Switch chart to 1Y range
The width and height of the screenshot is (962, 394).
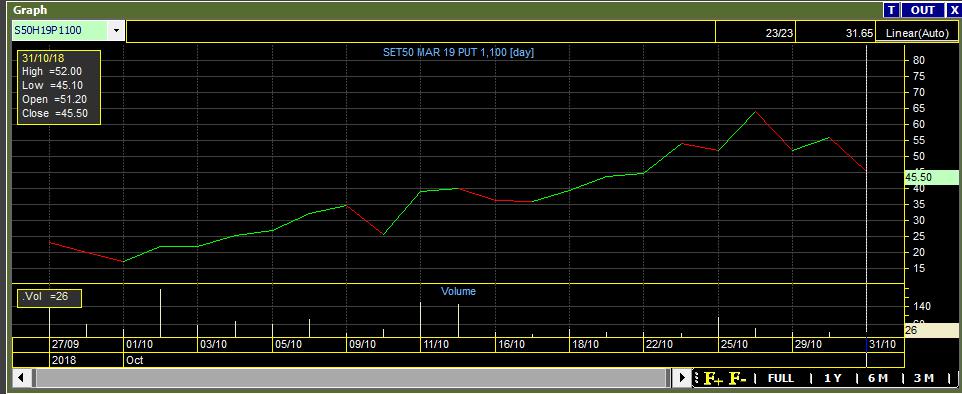(832, 379)
